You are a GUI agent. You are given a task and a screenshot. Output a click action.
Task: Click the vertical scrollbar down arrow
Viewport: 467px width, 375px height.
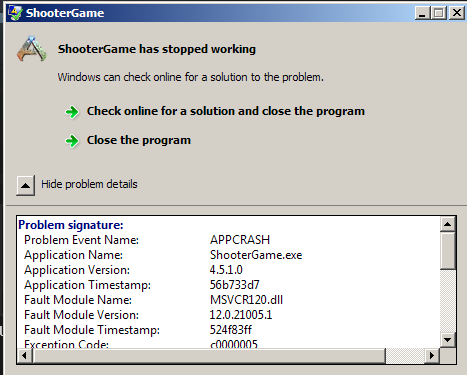pyautogui.click(x=447, y=340)
